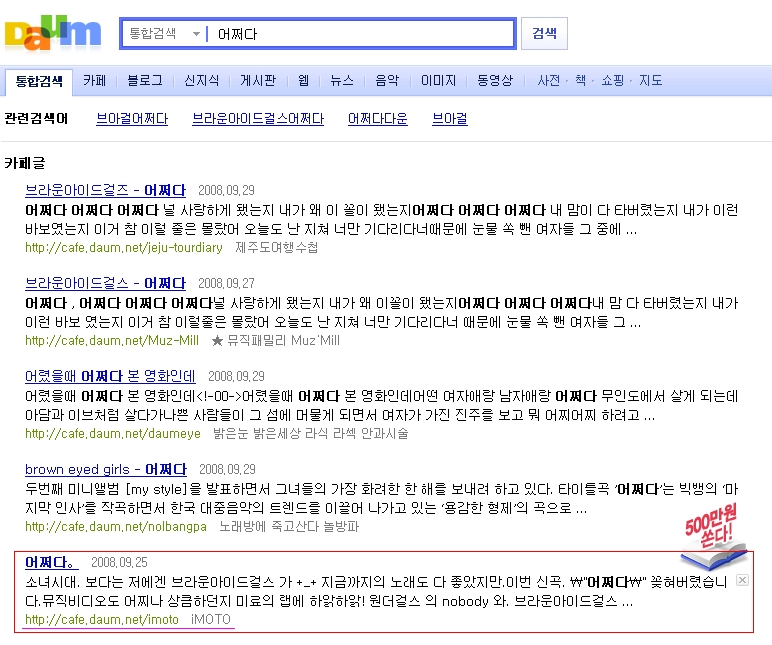Screen dimensions: 772x645
Task: Open result 브라운아이드걸즈 - 어쩌다
Action: (105, 190)
